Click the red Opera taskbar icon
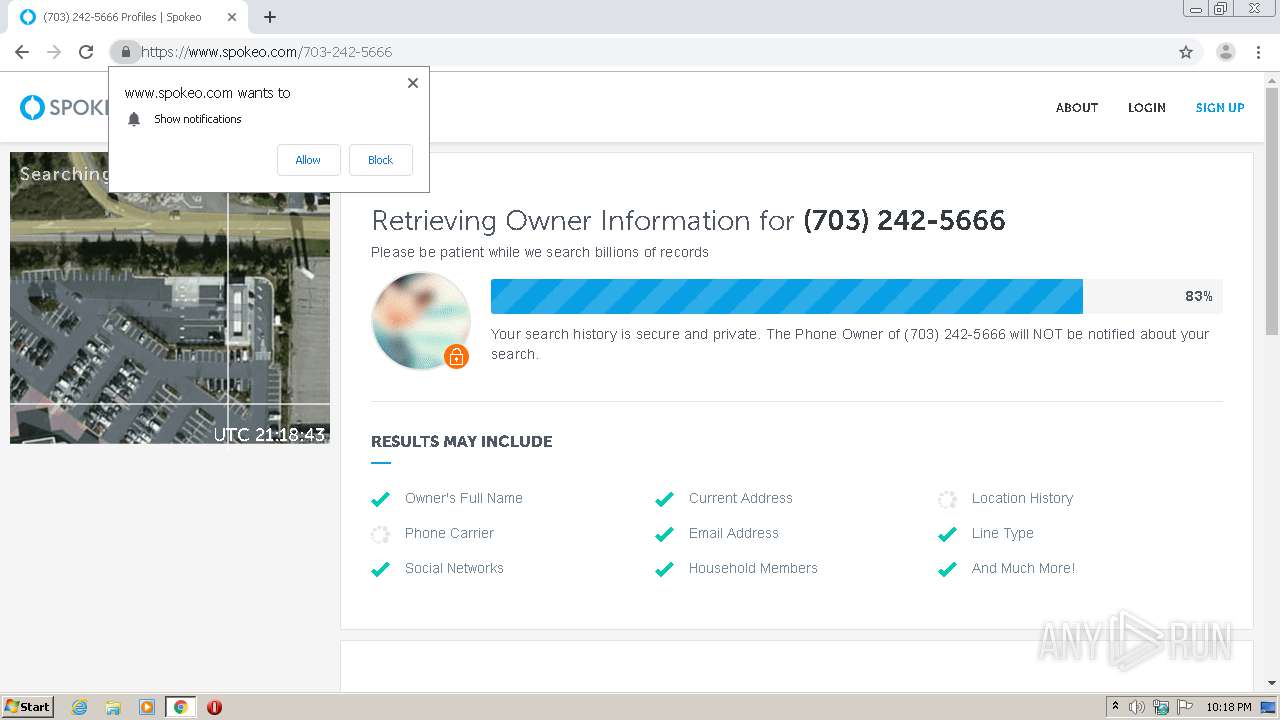 pyautogui.click(x=214, y=707)
